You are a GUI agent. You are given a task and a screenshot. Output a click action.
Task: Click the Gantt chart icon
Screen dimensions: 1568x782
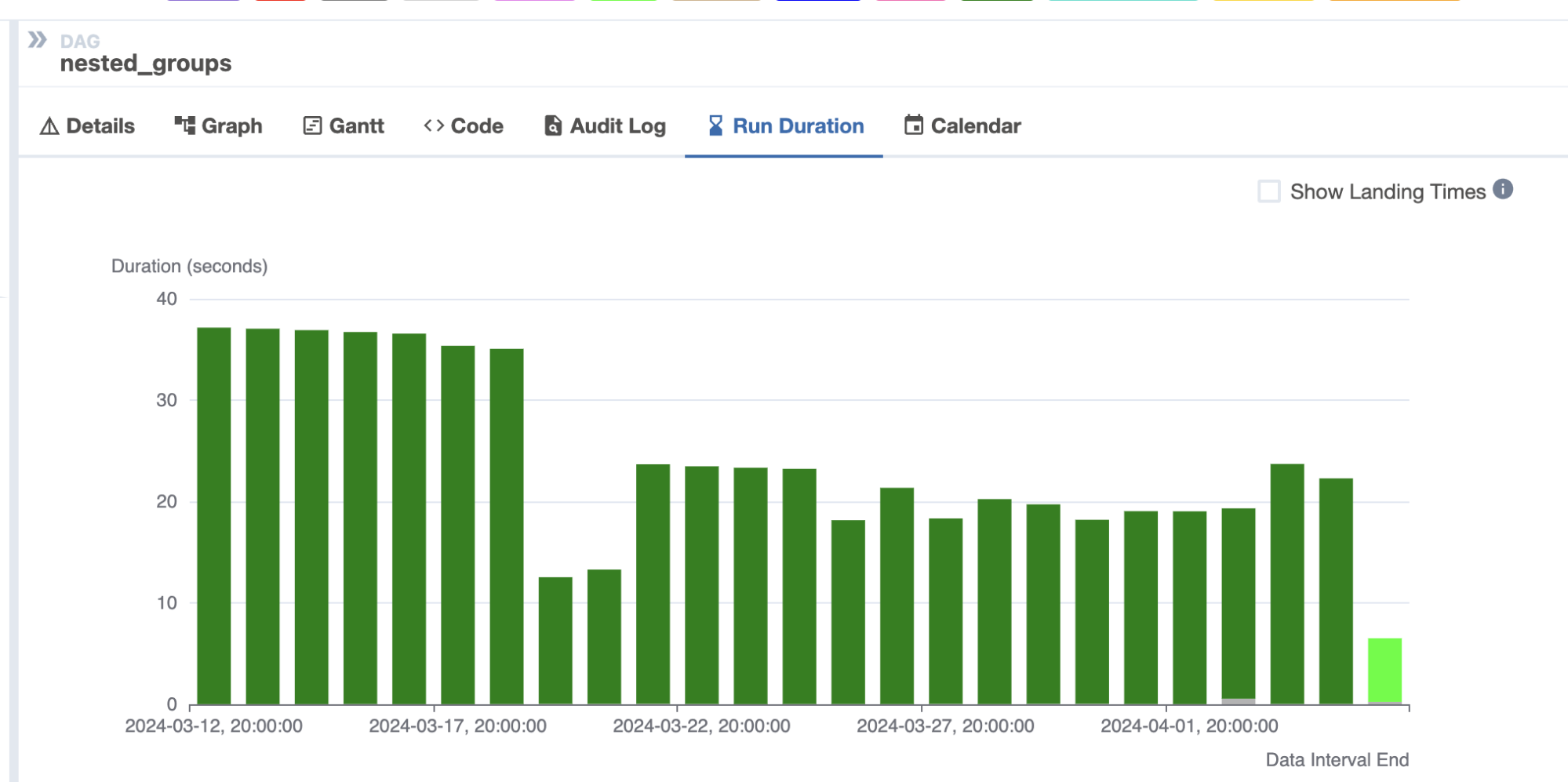coord(312,125)
